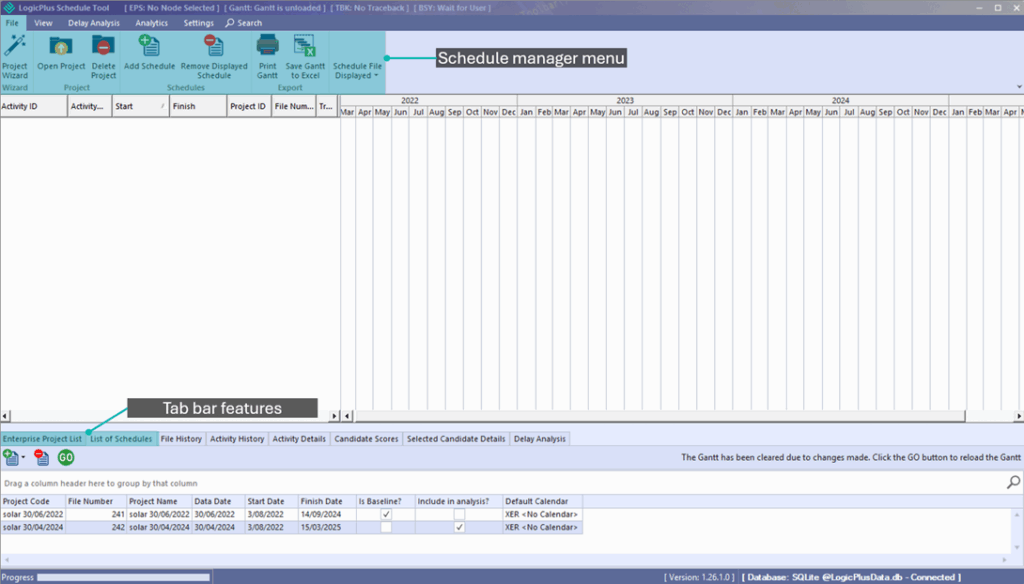1024x584 pixels.
Task: Uncheck Is Baseline for solar 30/06/2022
Action: (386, 514)
